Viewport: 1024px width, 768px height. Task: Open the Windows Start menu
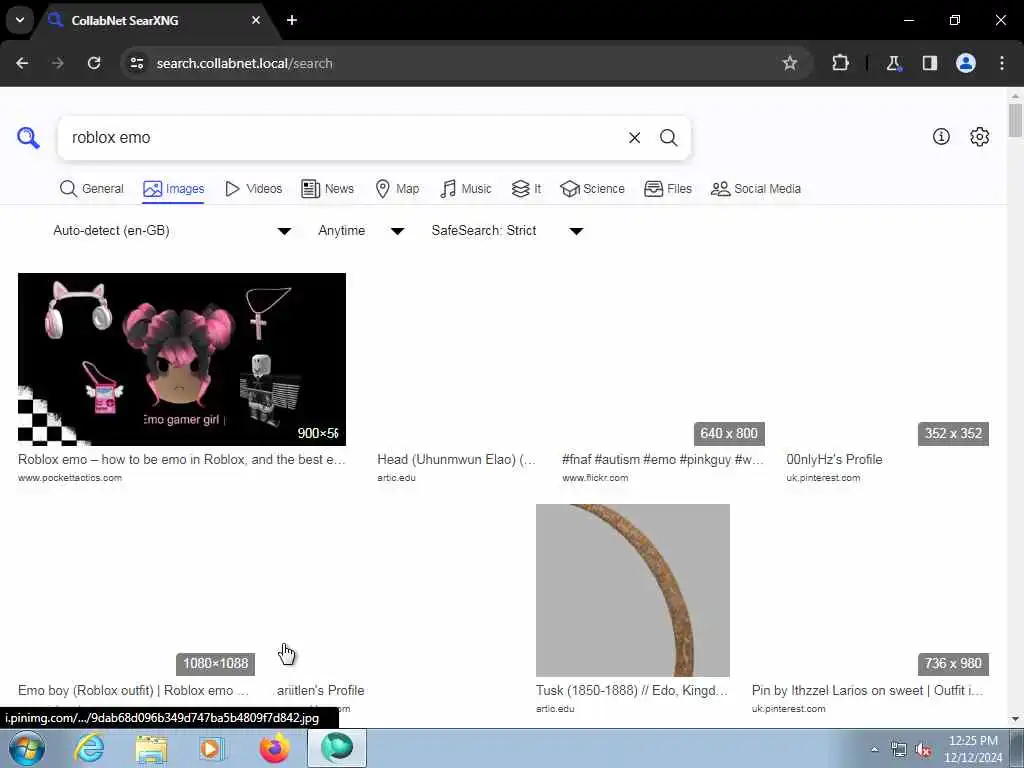[27, 748]
